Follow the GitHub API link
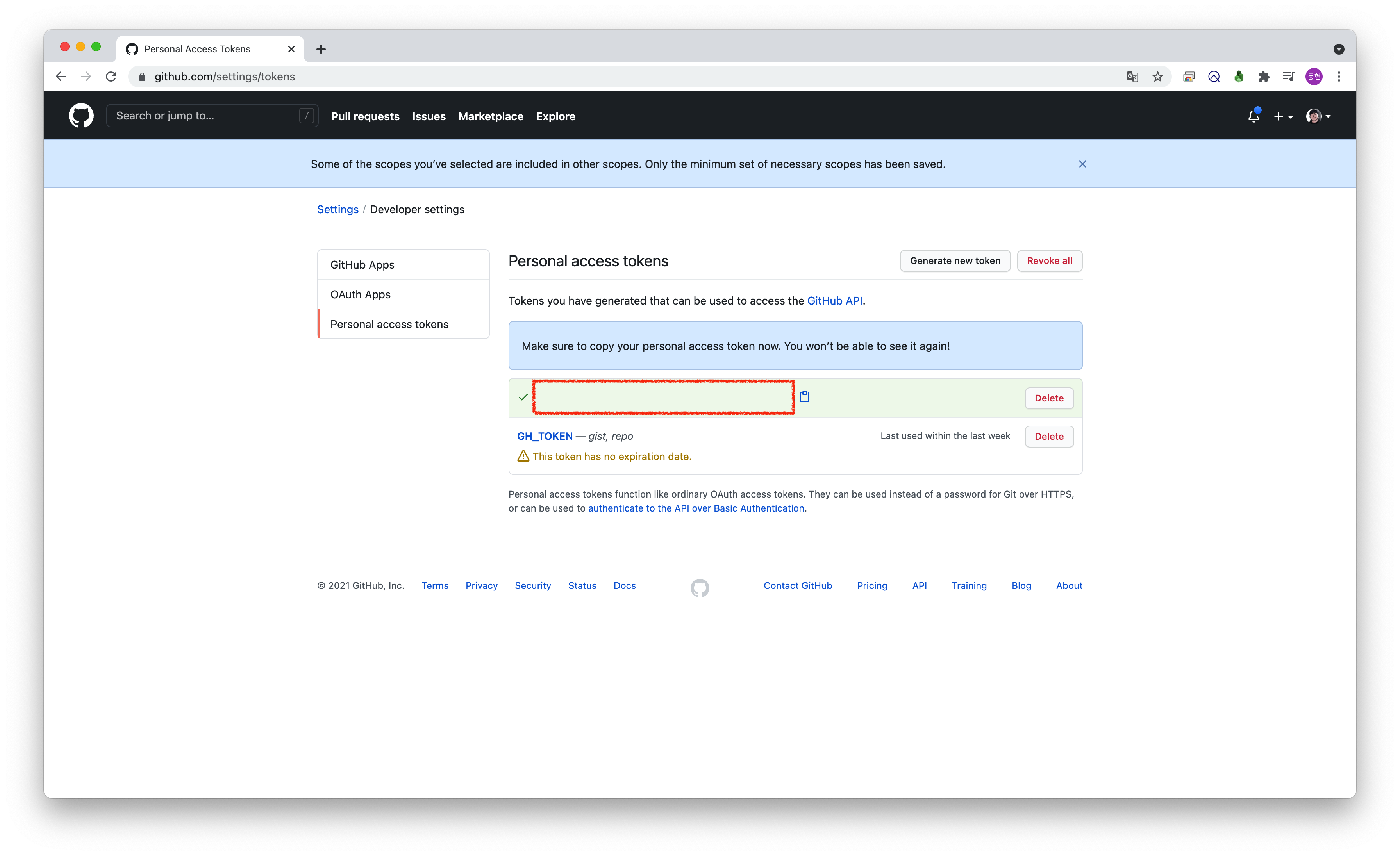 tap(835, 300)
